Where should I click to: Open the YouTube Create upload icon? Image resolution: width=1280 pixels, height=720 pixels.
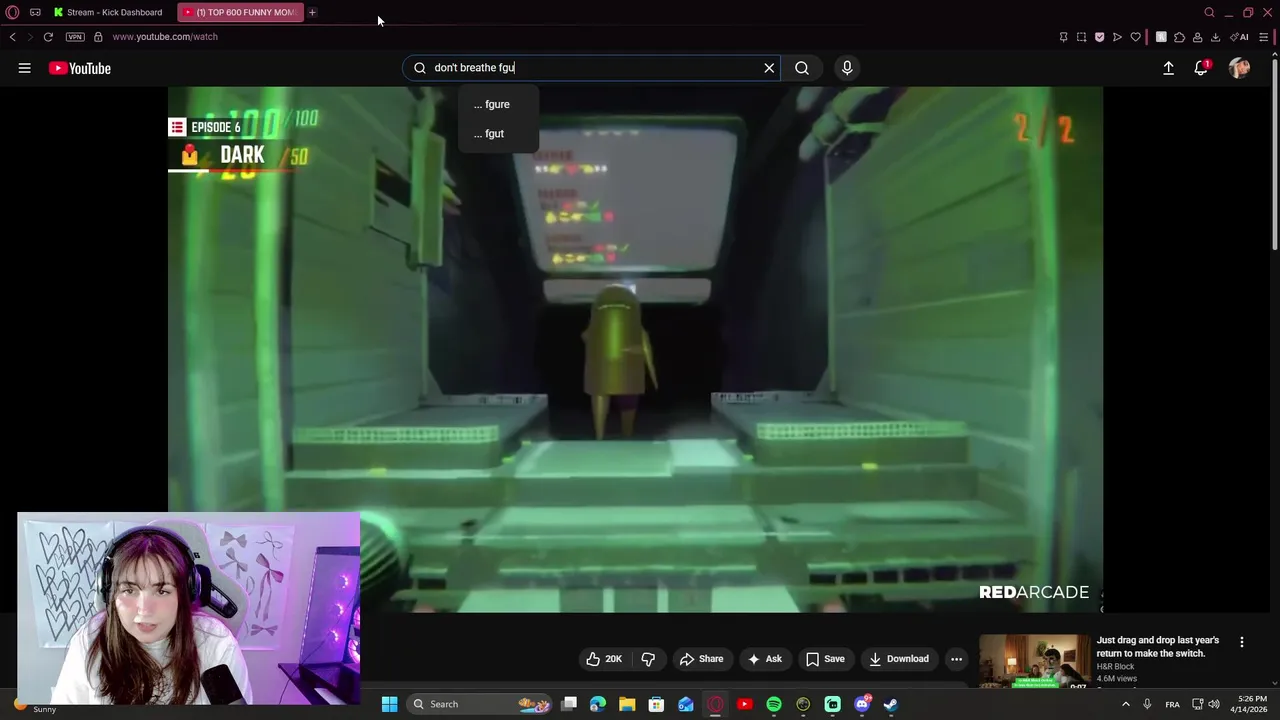[1168, 68]
